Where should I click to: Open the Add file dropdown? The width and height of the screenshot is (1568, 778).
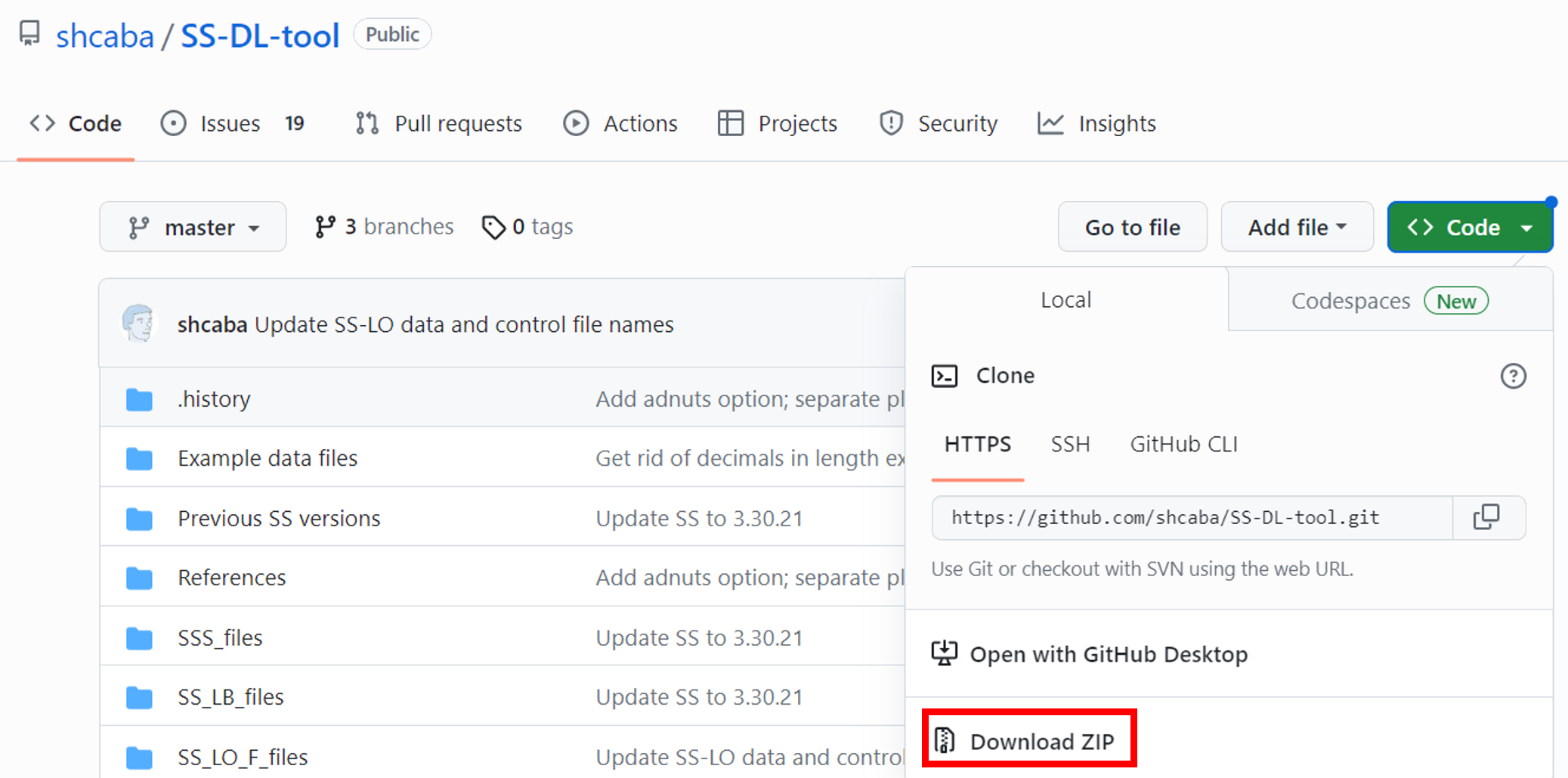click(x=1297, y=227)
